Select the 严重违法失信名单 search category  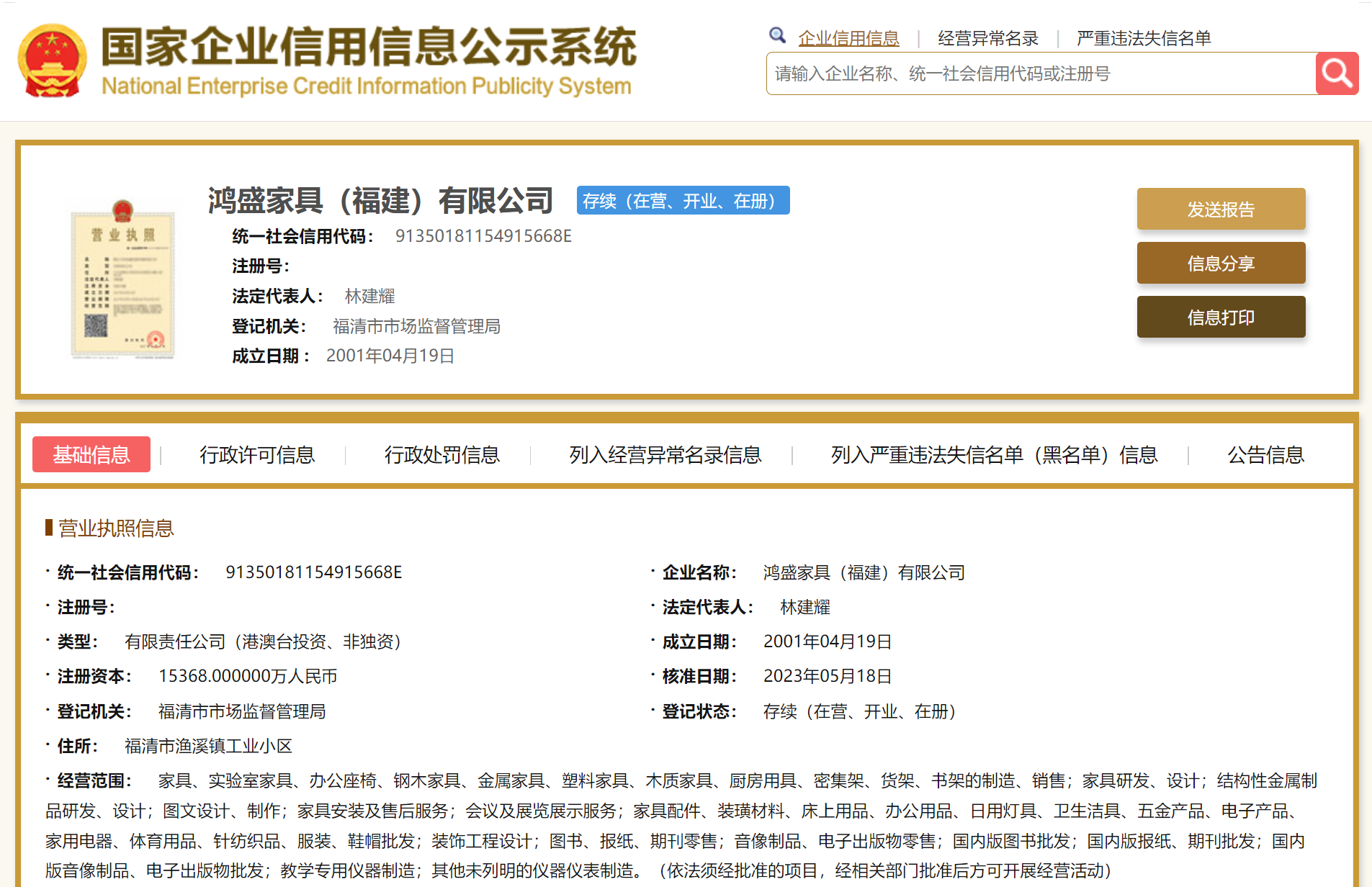(x=1144, y=38)
